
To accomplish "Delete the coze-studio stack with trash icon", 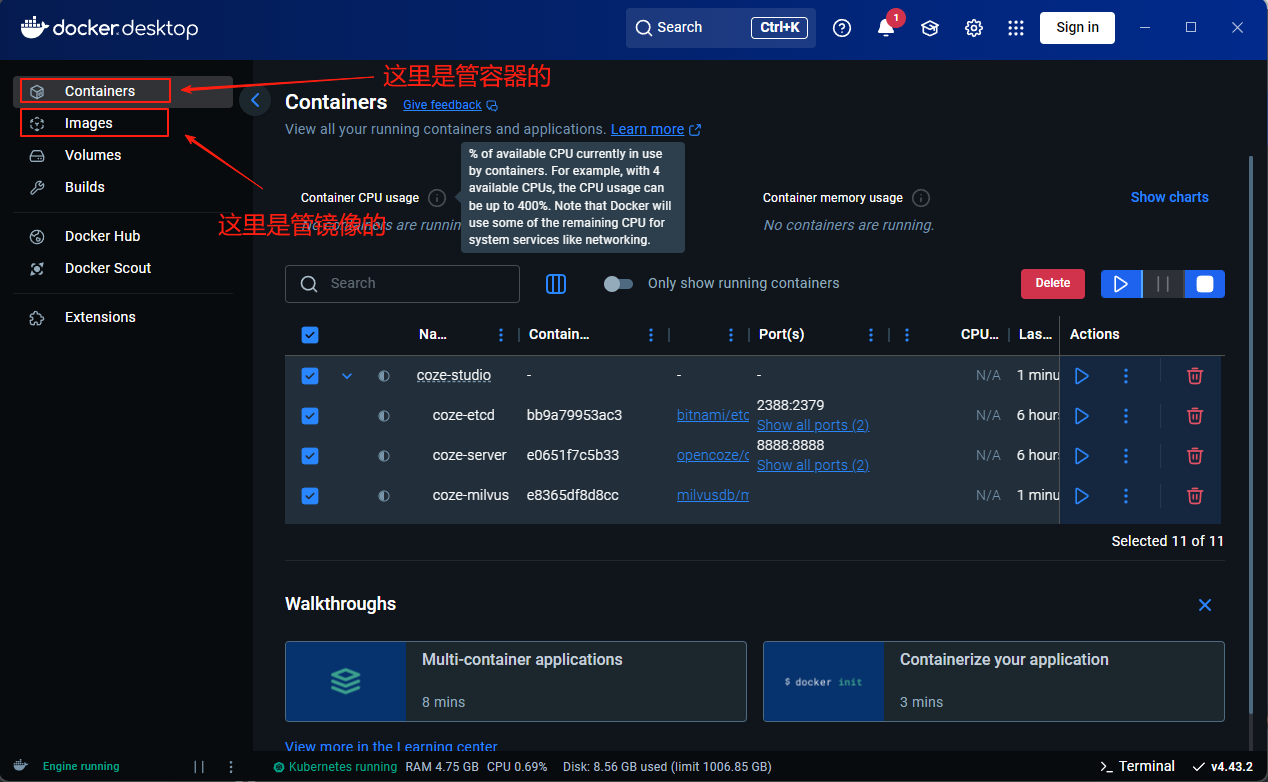I will tap(1195, 376).
